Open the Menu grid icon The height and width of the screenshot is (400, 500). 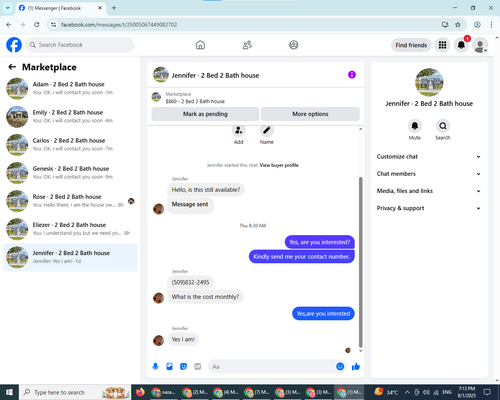pos(442,45)
